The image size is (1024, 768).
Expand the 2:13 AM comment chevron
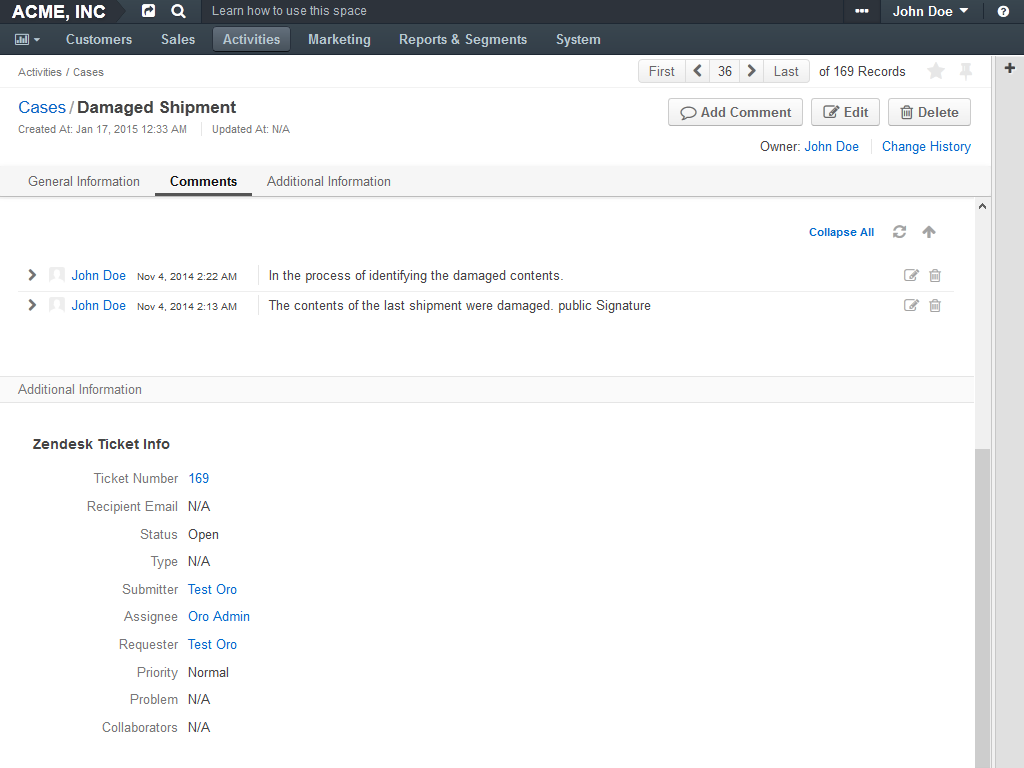(x=32, y=305)
